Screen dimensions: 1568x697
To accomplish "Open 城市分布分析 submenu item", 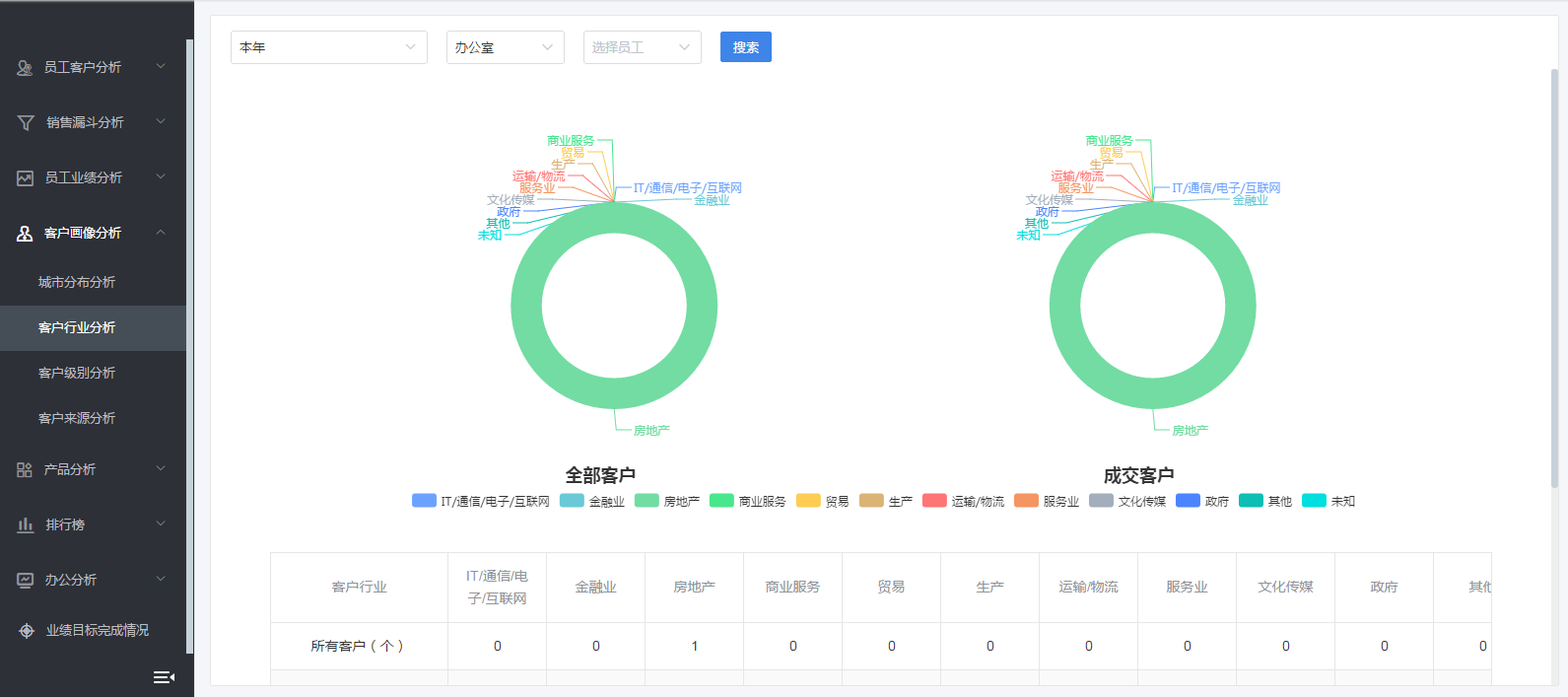I will (77, 282).
